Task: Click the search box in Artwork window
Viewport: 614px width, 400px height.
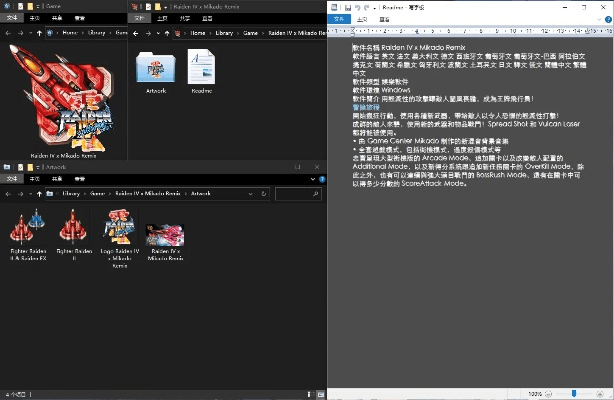Action: [298, 194]
